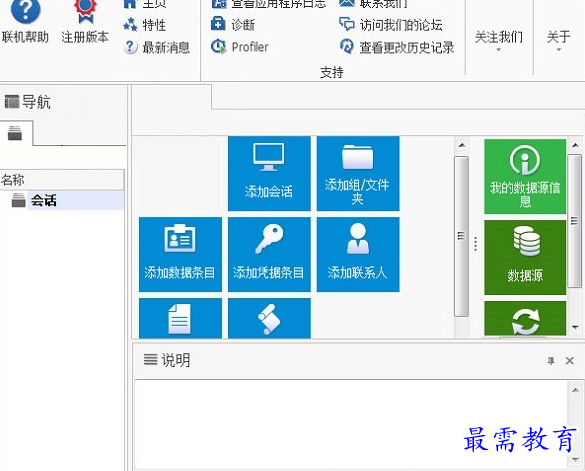This screenshot has height=471, width=585.
Task: Show 最新消息 latest news
Action: pos(156,47)
